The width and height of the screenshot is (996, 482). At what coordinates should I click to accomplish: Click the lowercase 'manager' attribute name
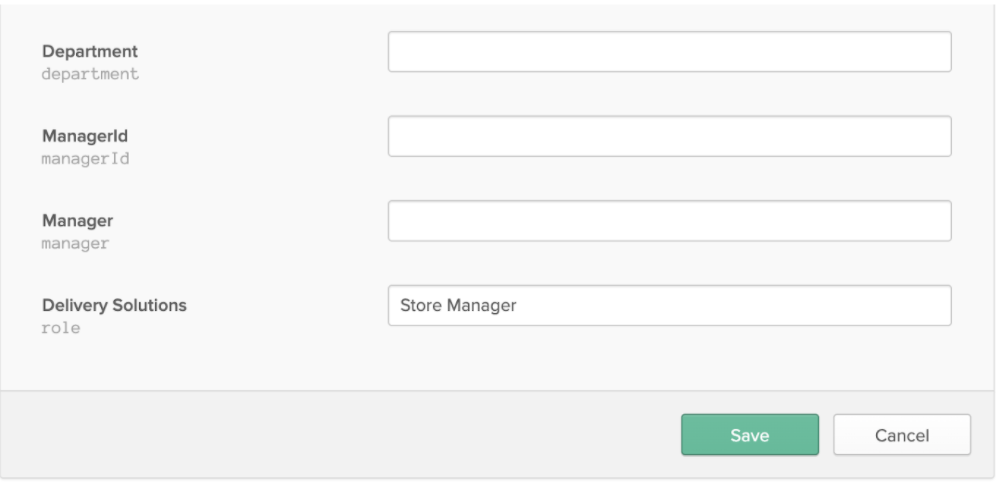coord(75,243)
